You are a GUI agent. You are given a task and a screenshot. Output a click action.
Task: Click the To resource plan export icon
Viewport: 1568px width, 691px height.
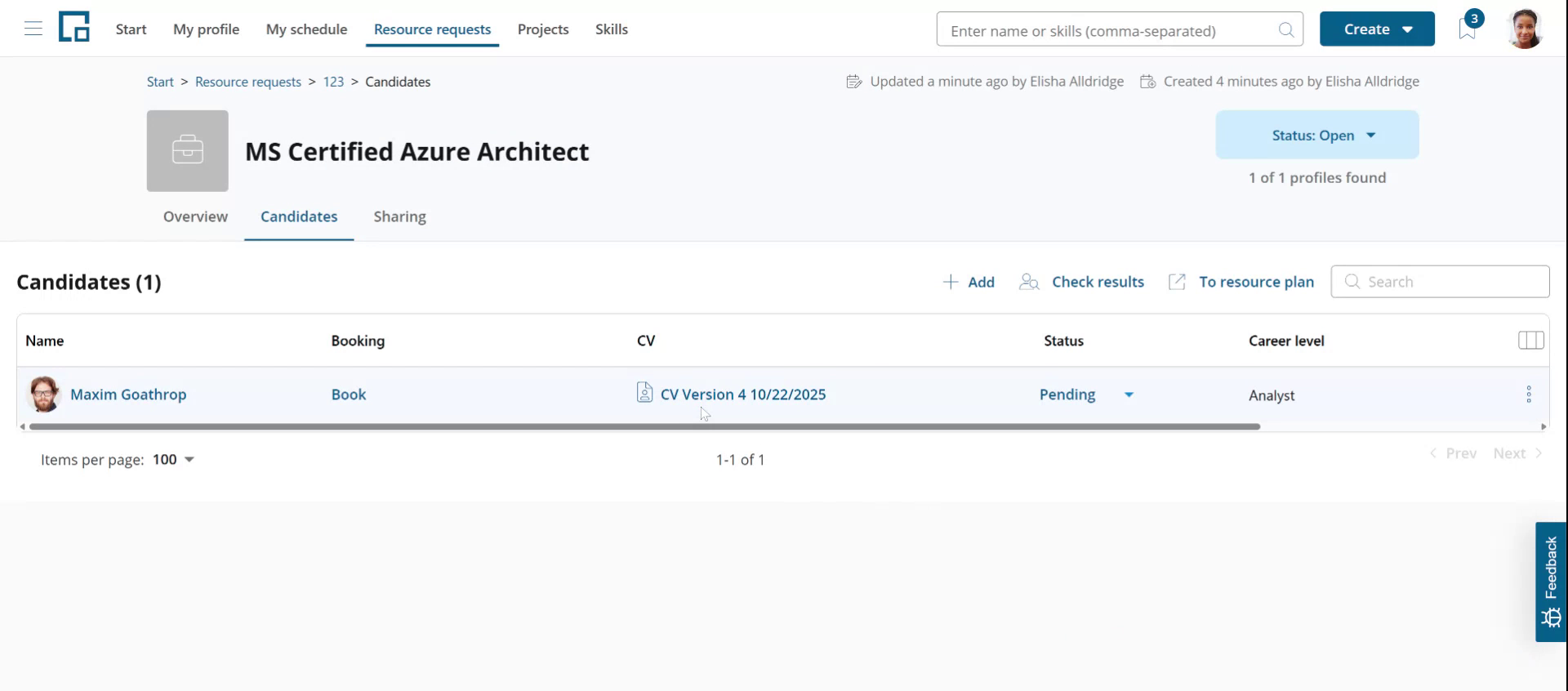pyautogui.click(x=1177, y=282)
